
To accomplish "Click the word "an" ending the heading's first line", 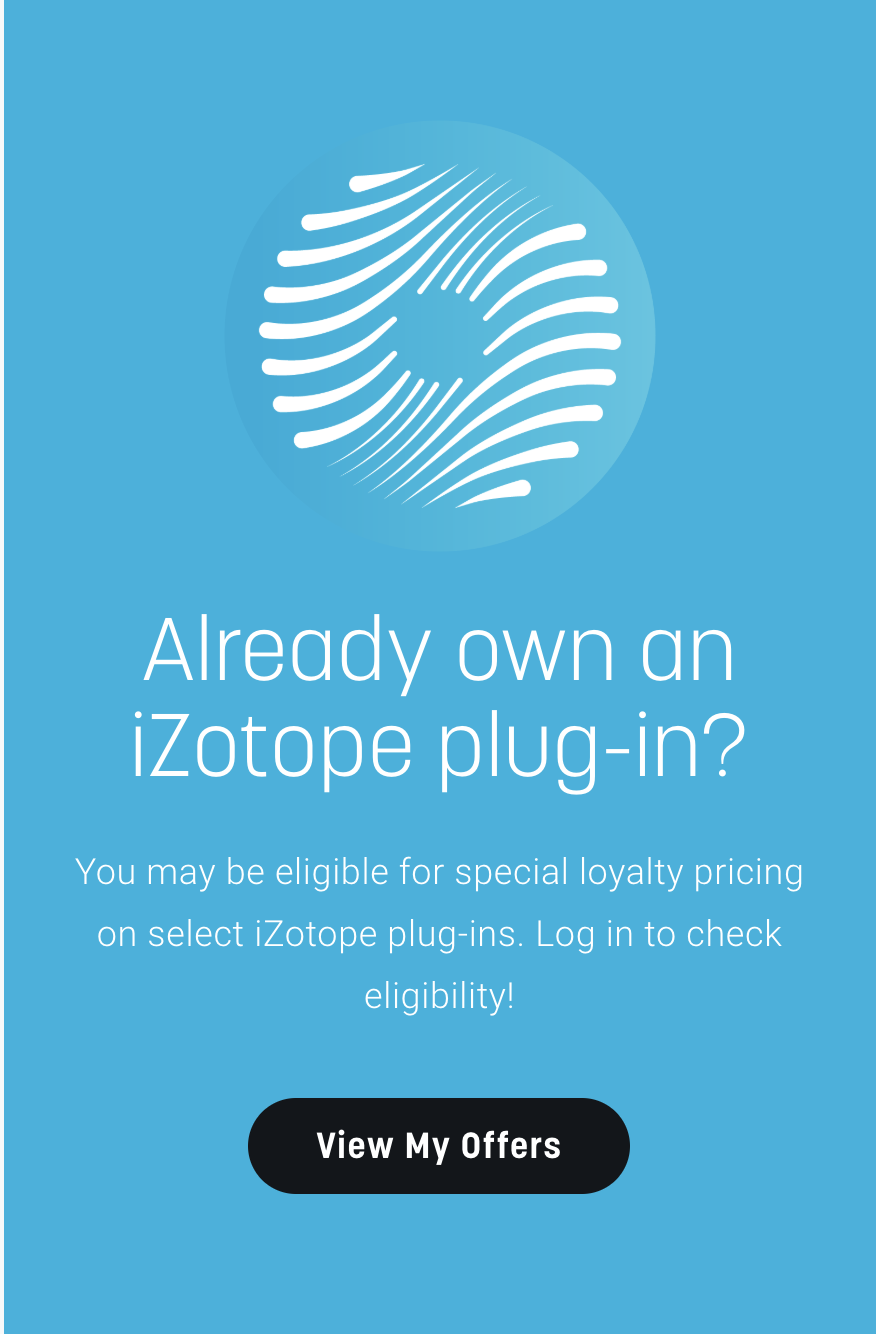I will click(x=688, y=654).
